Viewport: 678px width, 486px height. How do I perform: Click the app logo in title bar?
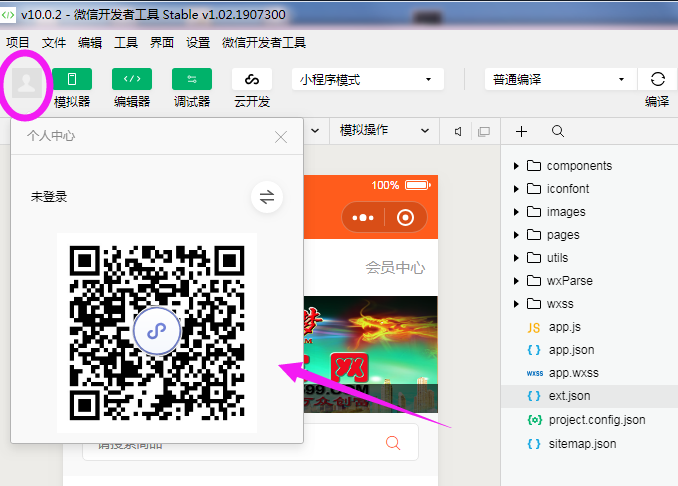point(8,15)
